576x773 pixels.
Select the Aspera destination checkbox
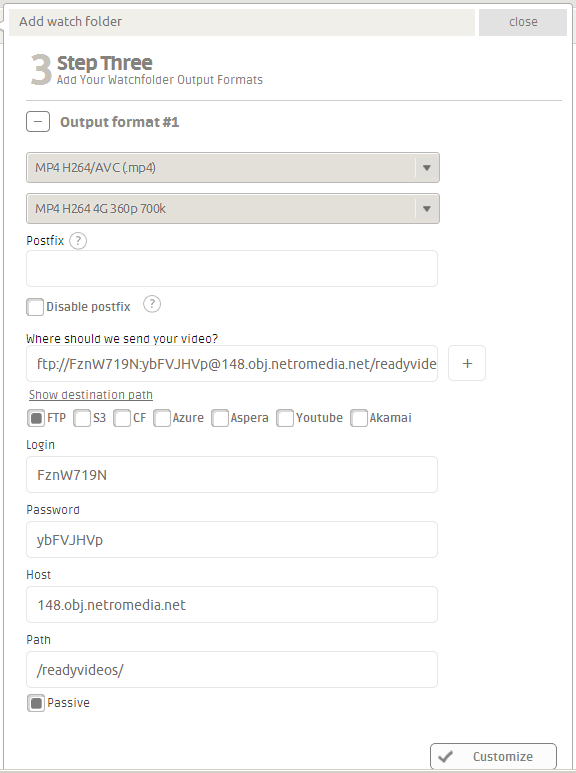coord(220,418)
